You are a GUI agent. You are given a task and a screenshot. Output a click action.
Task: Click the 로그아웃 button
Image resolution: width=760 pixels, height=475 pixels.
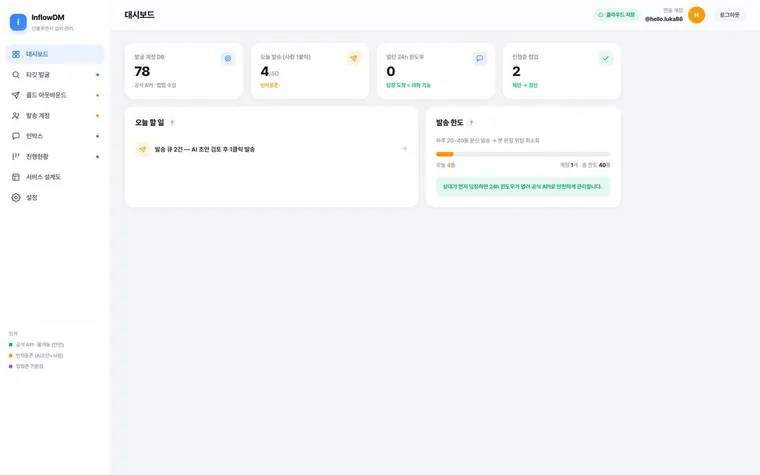[x=729, y=15]
